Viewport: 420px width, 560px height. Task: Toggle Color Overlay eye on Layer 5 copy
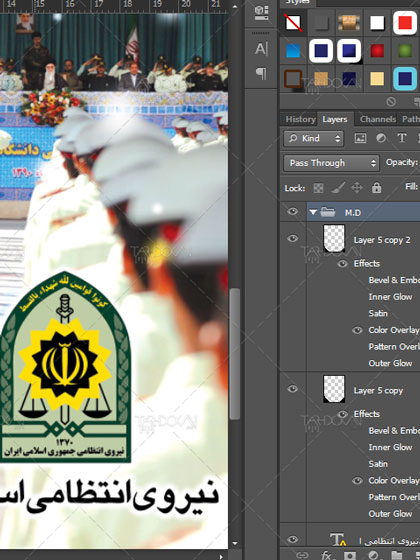coord(357,481)
